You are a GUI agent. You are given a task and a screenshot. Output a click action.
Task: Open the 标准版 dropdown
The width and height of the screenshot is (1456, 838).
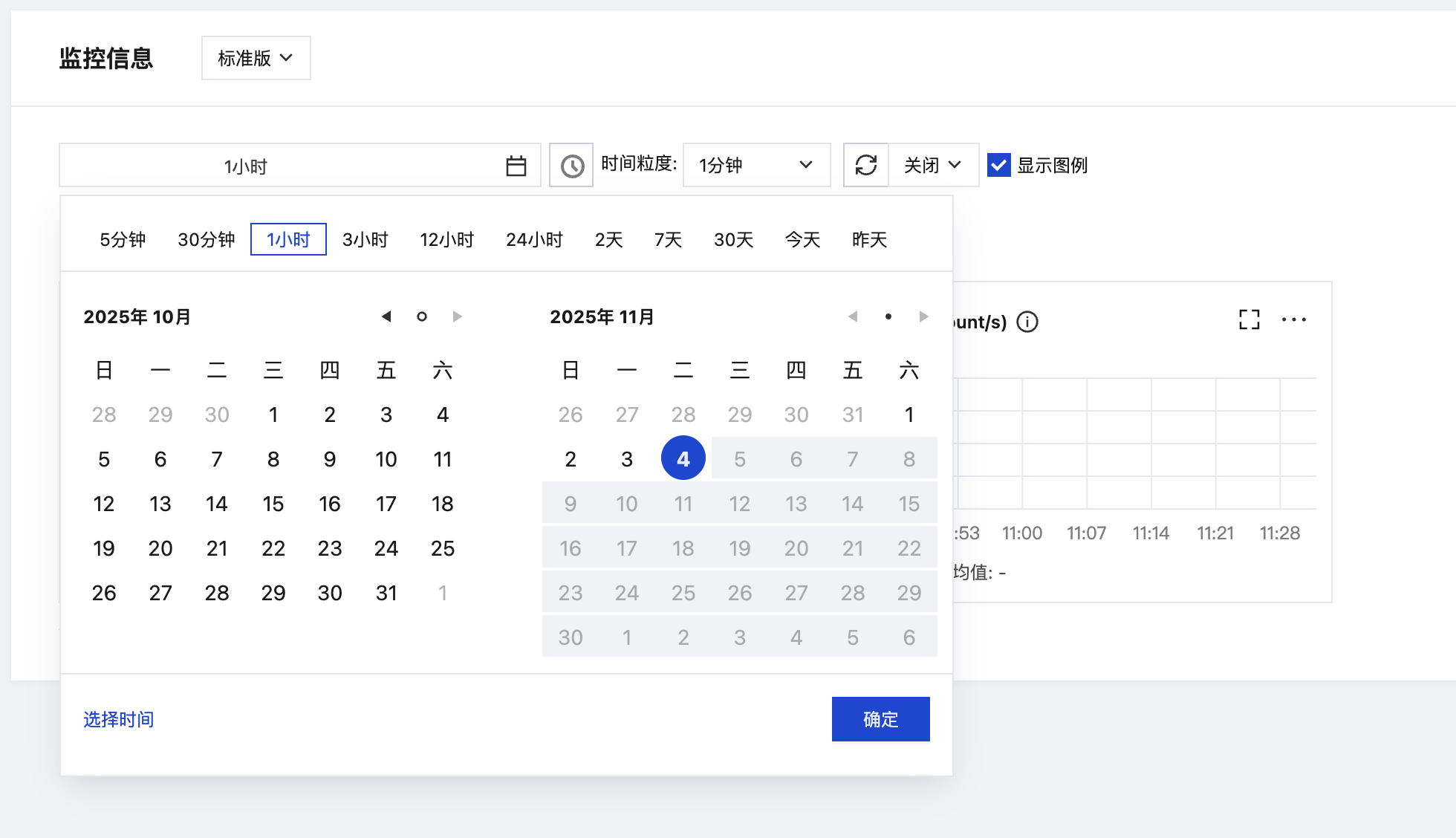coord(256,58)
